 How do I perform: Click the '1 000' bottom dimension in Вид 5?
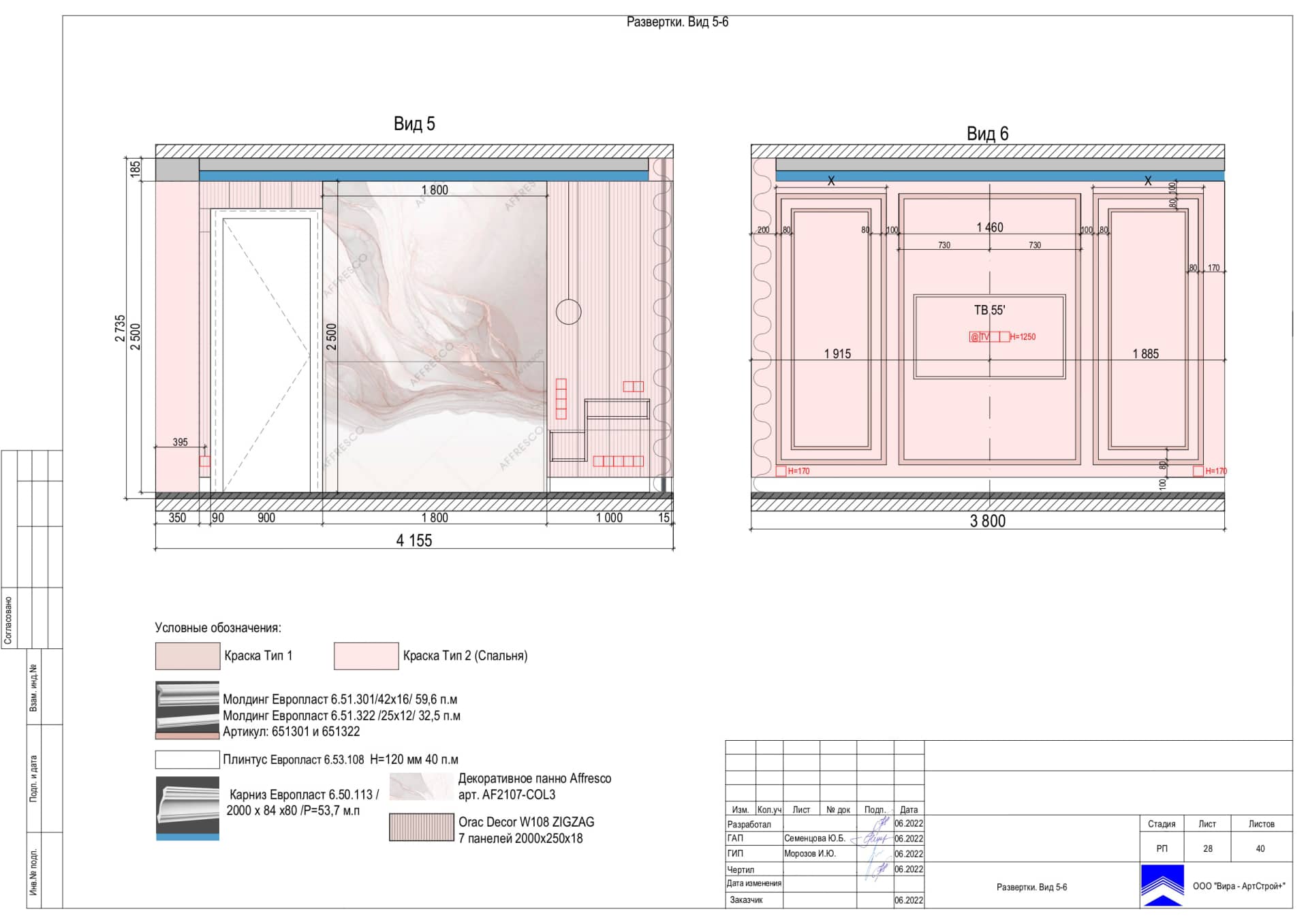click(609, 517)
